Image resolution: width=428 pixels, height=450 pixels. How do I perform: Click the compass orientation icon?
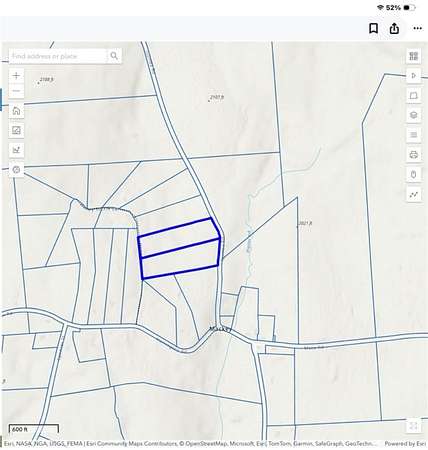[16, 170]
